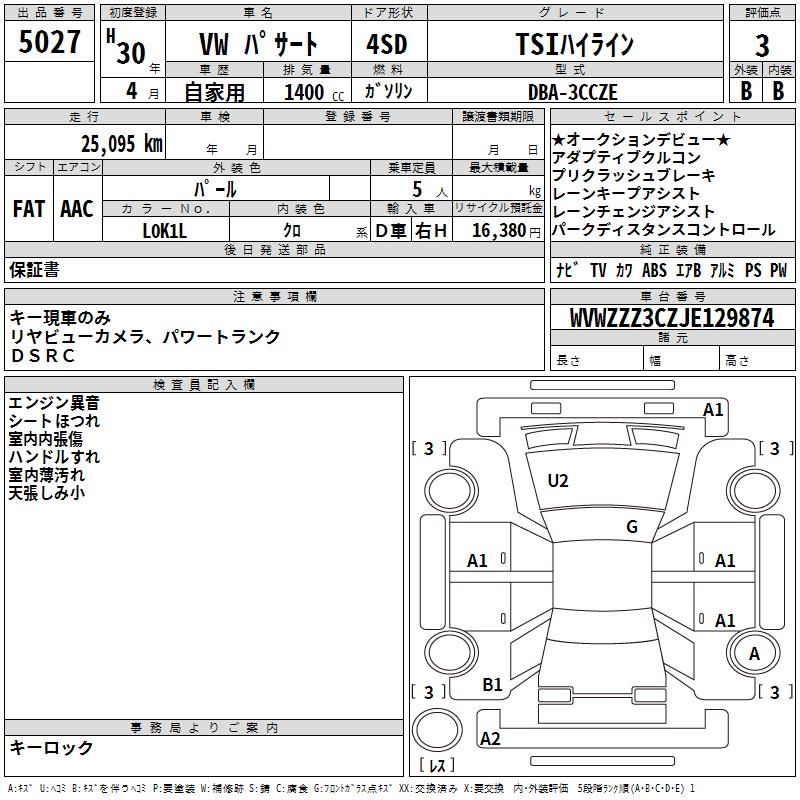Click the 高さ dimension field
Screen dimensions: 800x800
(x=757, y=360)
